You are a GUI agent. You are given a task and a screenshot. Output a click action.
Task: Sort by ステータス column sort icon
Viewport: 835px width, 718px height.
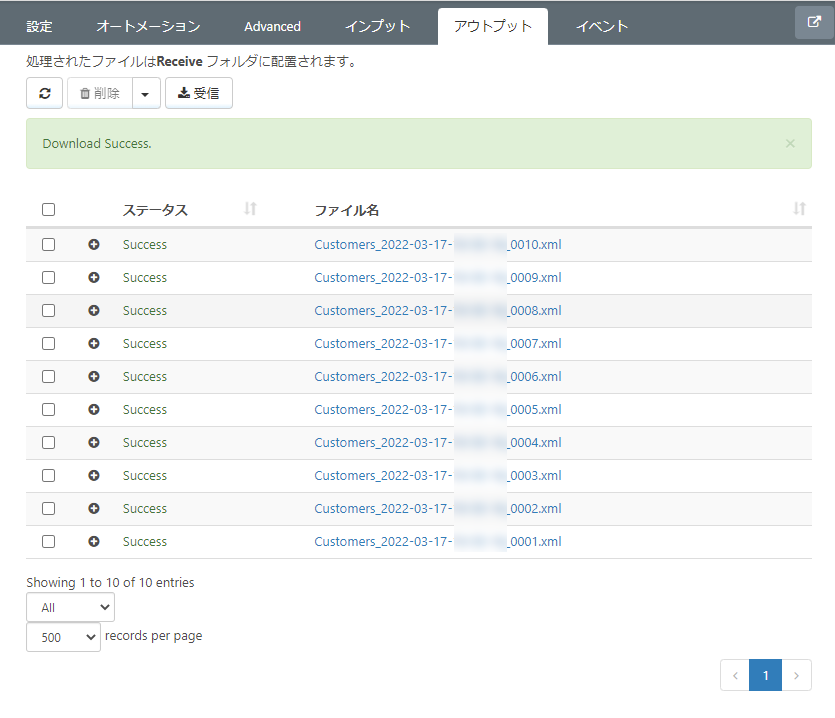click(x=250, y=209)
